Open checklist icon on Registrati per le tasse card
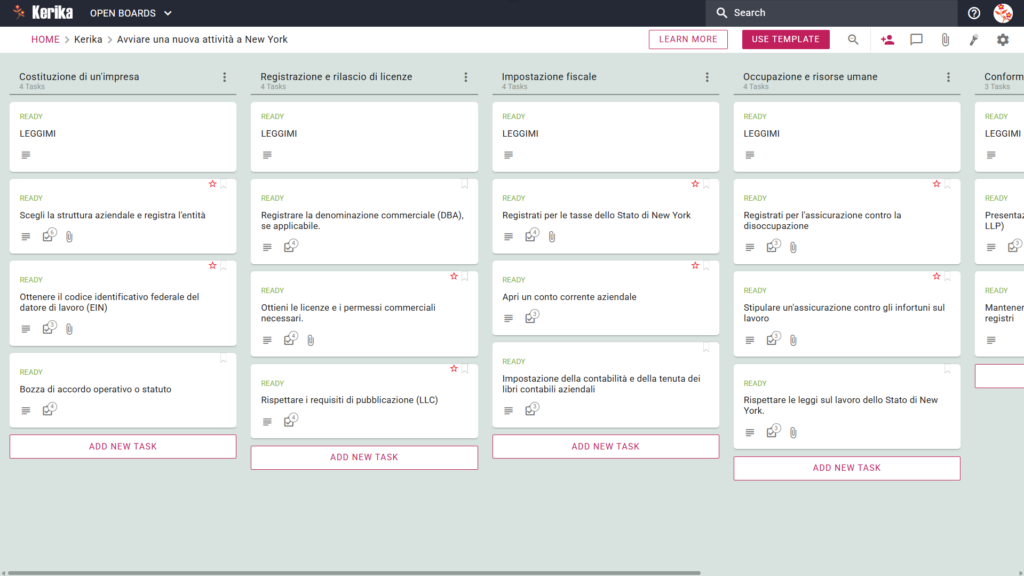Screen dimensions: 1024x576 [x=532, y=236]
